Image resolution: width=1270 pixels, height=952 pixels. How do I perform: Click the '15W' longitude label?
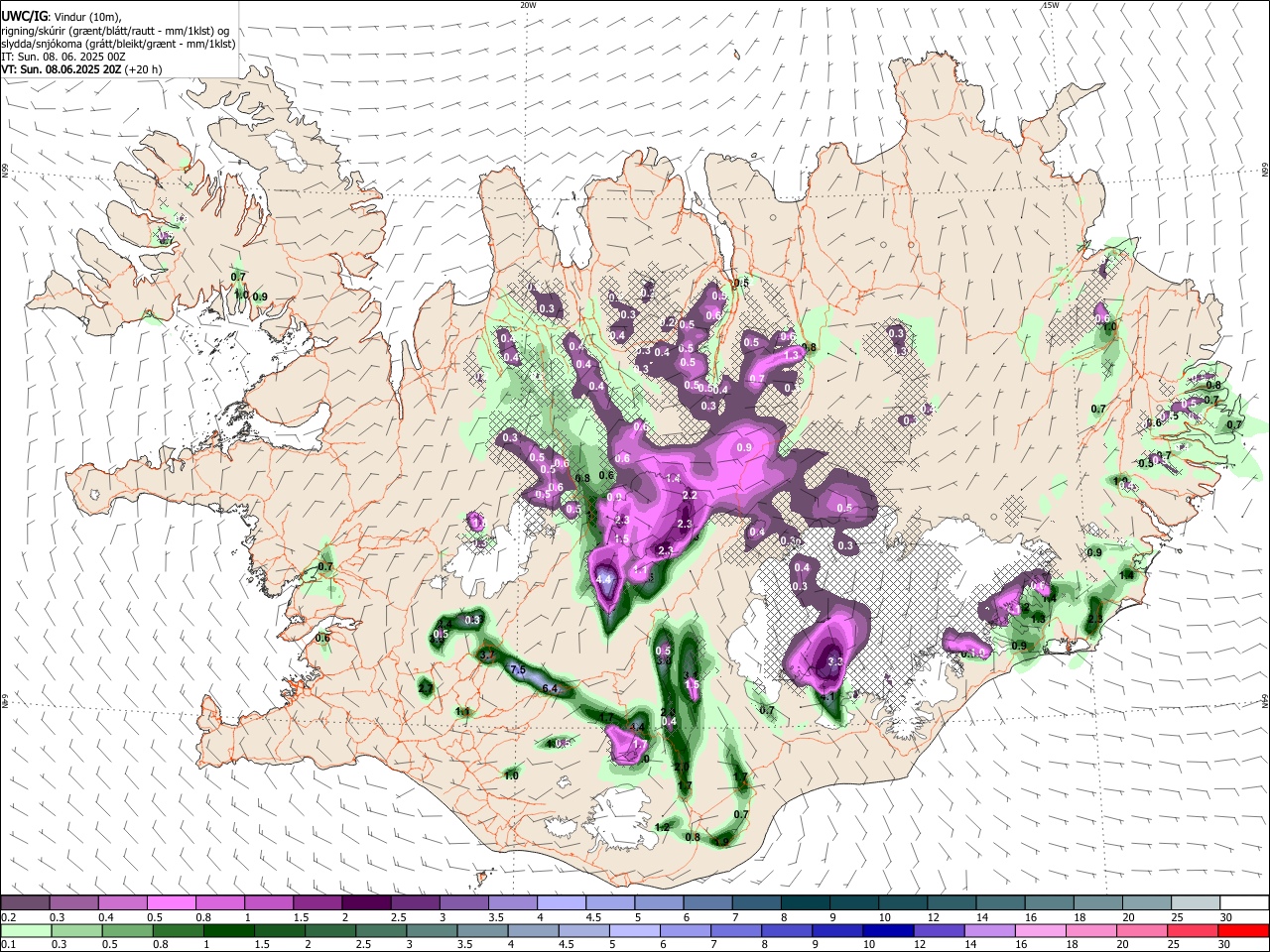1051,5
